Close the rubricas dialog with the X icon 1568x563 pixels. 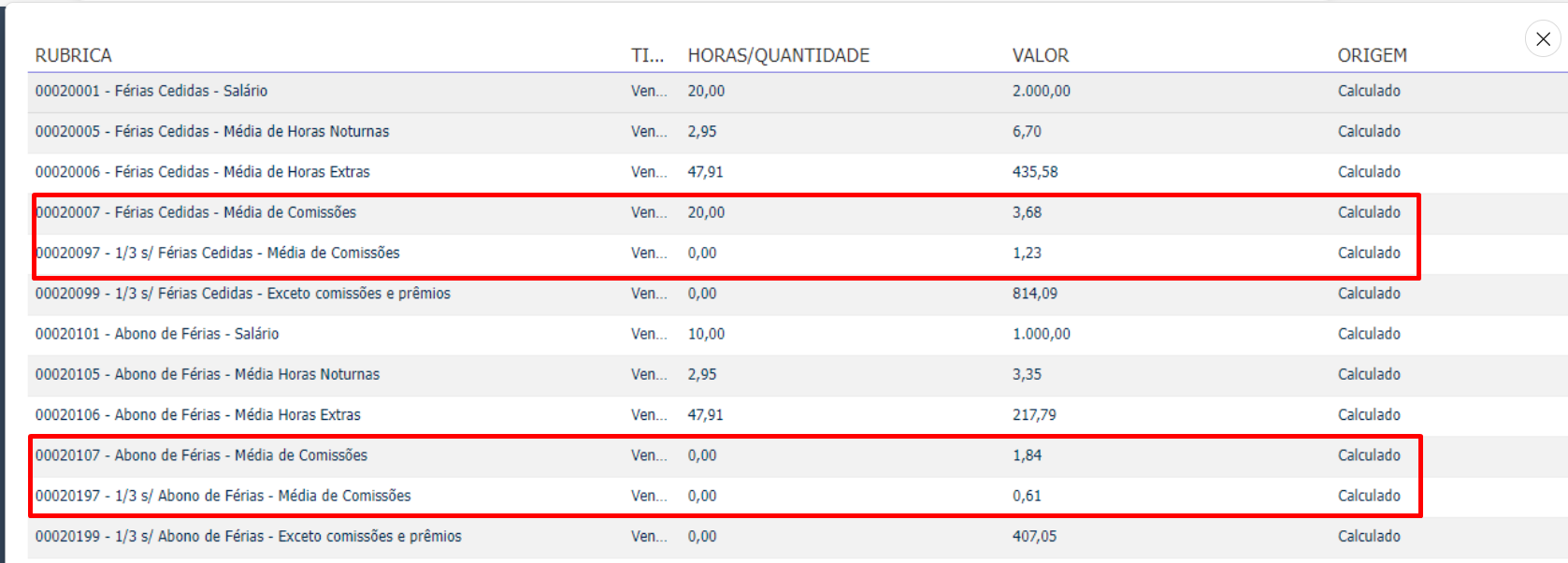point(1543,39)
